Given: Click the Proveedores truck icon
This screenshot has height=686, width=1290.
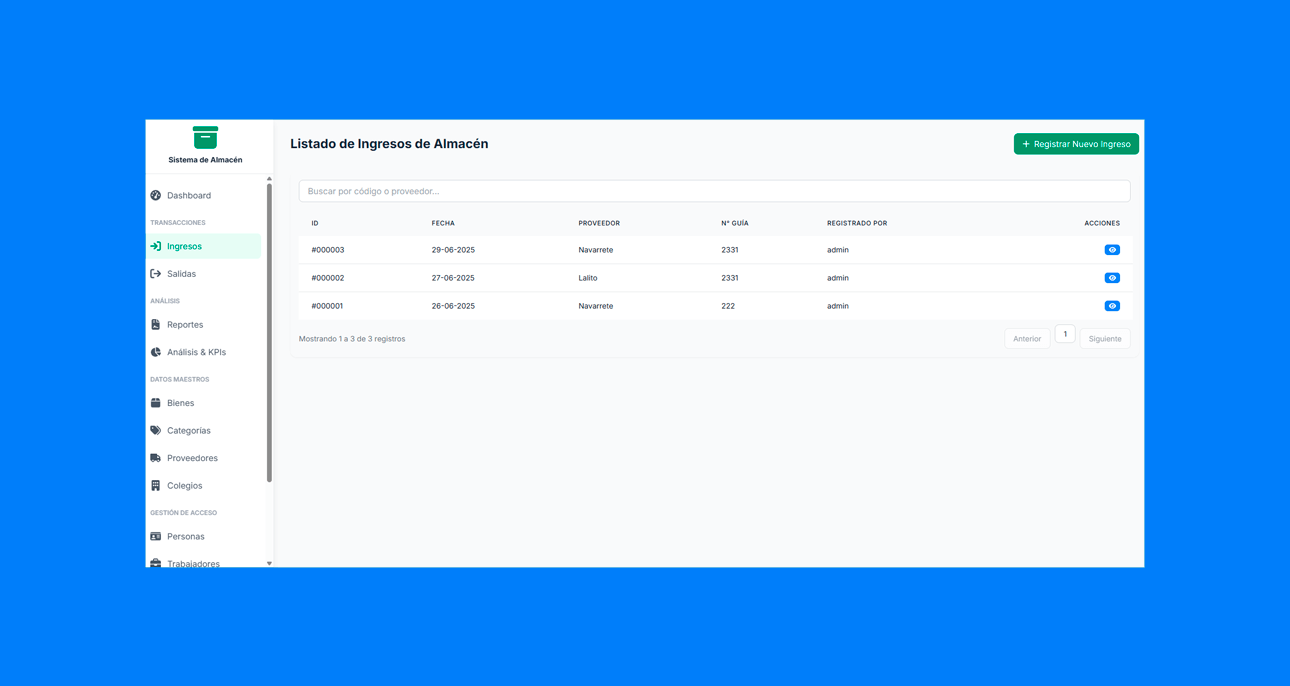Looking at the screenshot, I should tap(156, 458).
